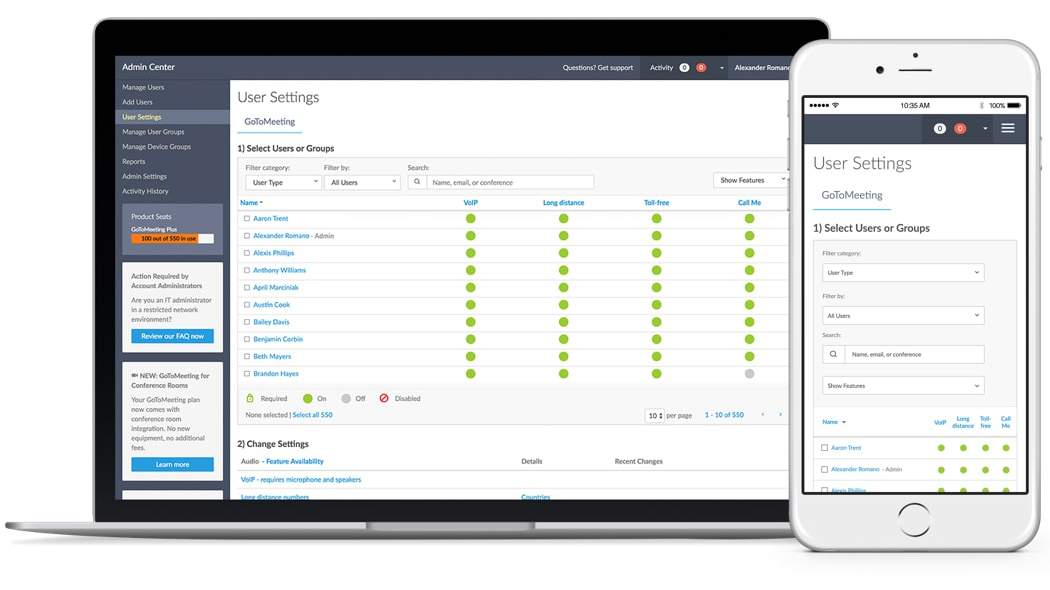This screenshot has height=590, width=1050.
Task: Check the Aaron Trent checkbox on laptop
Action: [x=247, y=218]
